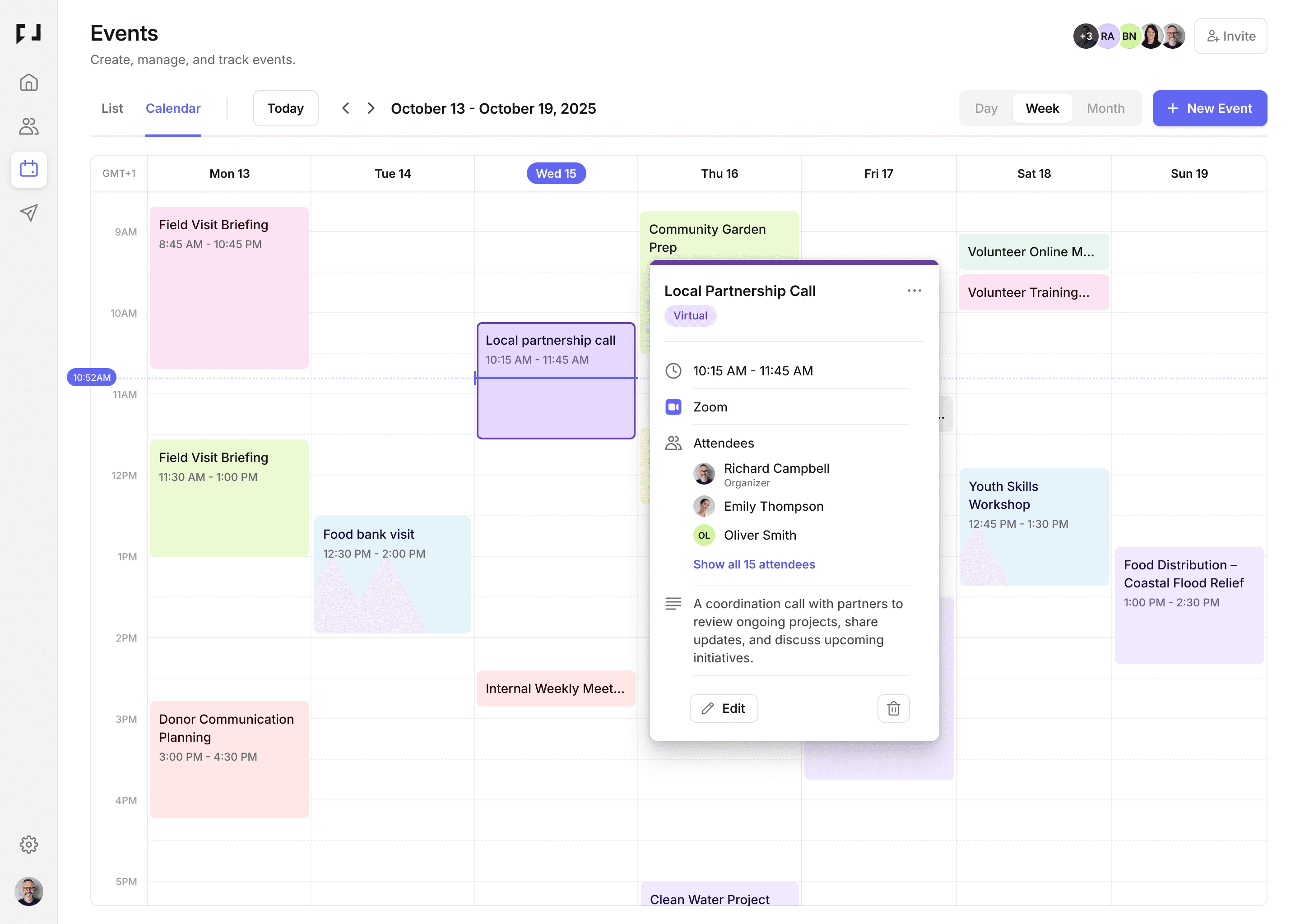
Task: Go to previous week chevron
Action: coord(345,108)
